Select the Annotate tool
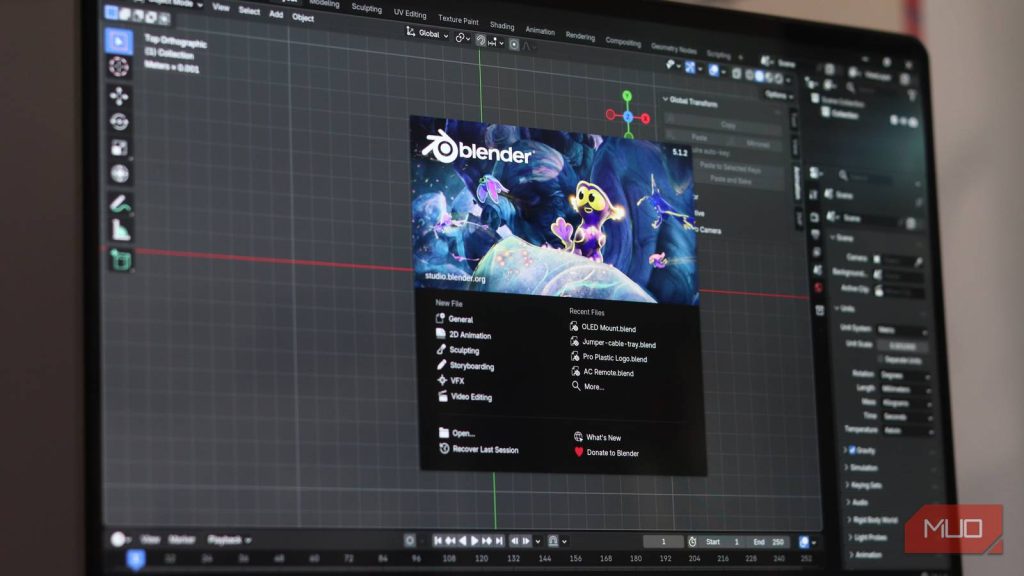 click(120, 204)
